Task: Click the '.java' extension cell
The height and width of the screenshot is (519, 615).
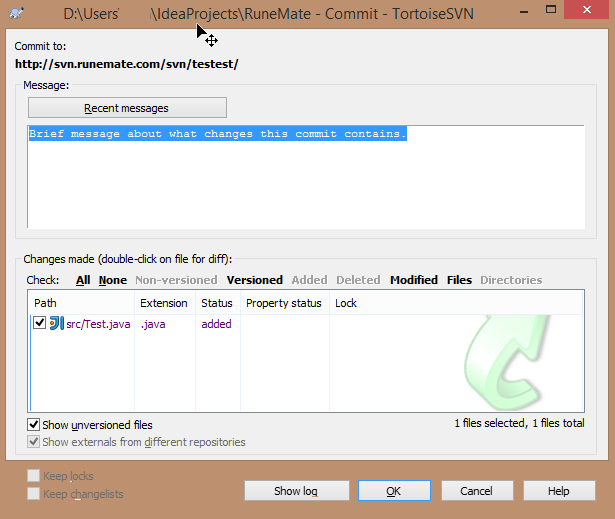Action: pos(153,324)
